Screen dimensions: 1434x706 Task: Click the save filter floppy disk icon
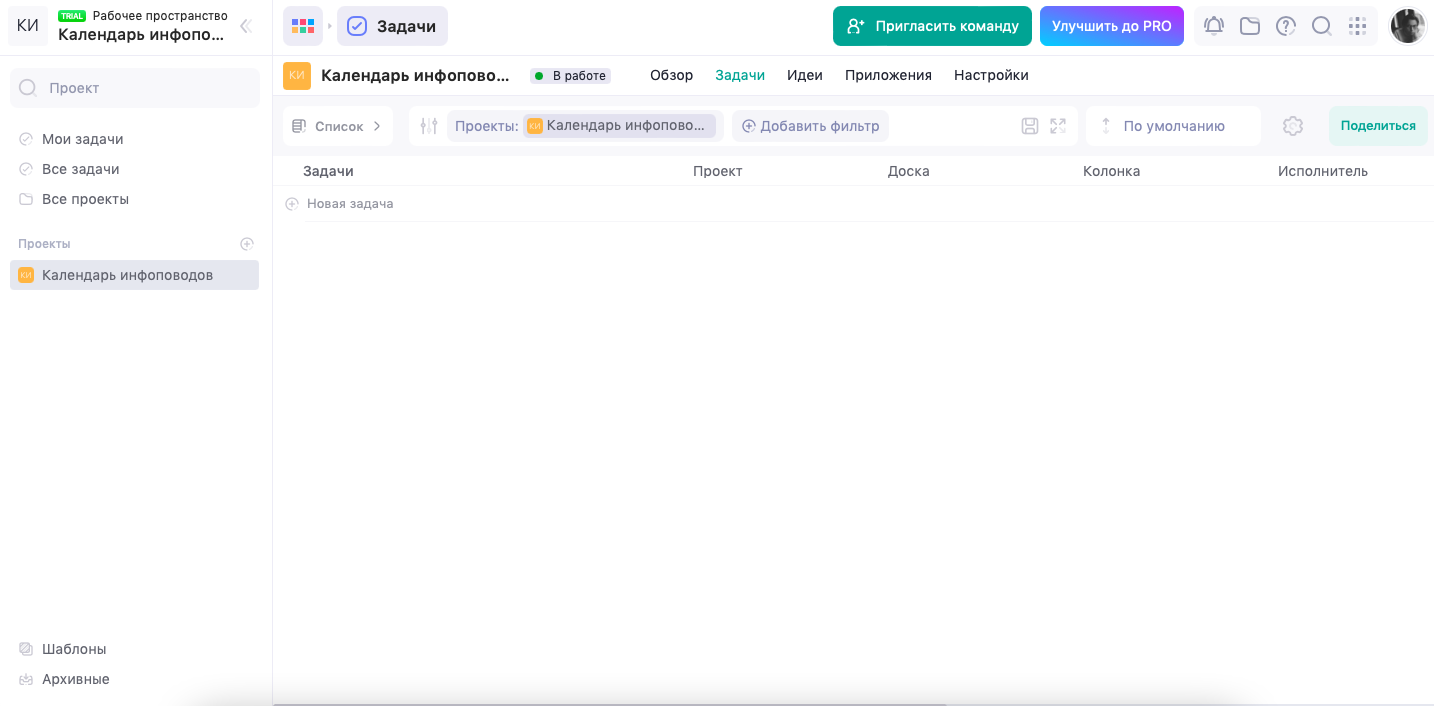(x=1030, y=126)
